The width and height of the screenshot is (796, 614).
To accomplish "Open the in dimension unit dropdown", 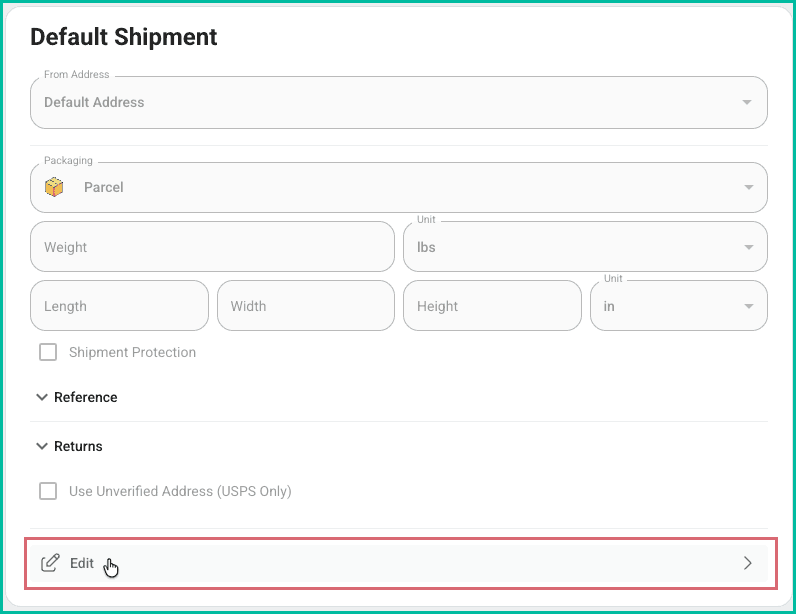I will tap(678, 306).
